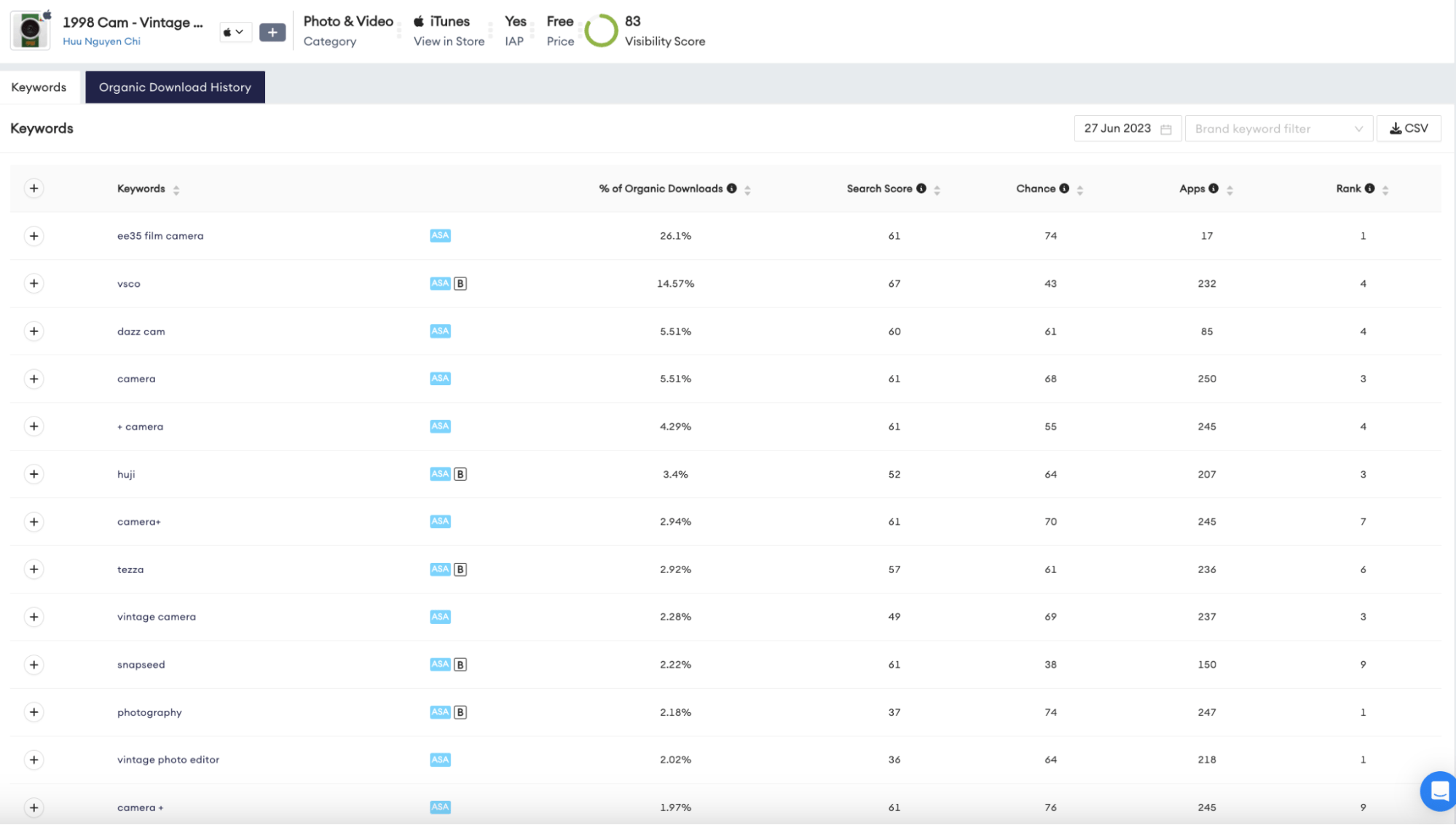This screenshot has height=825, width=1456.
Task: Sort by the Rank column arrows
Action: pyautogui.click(x=1385, y=189)
